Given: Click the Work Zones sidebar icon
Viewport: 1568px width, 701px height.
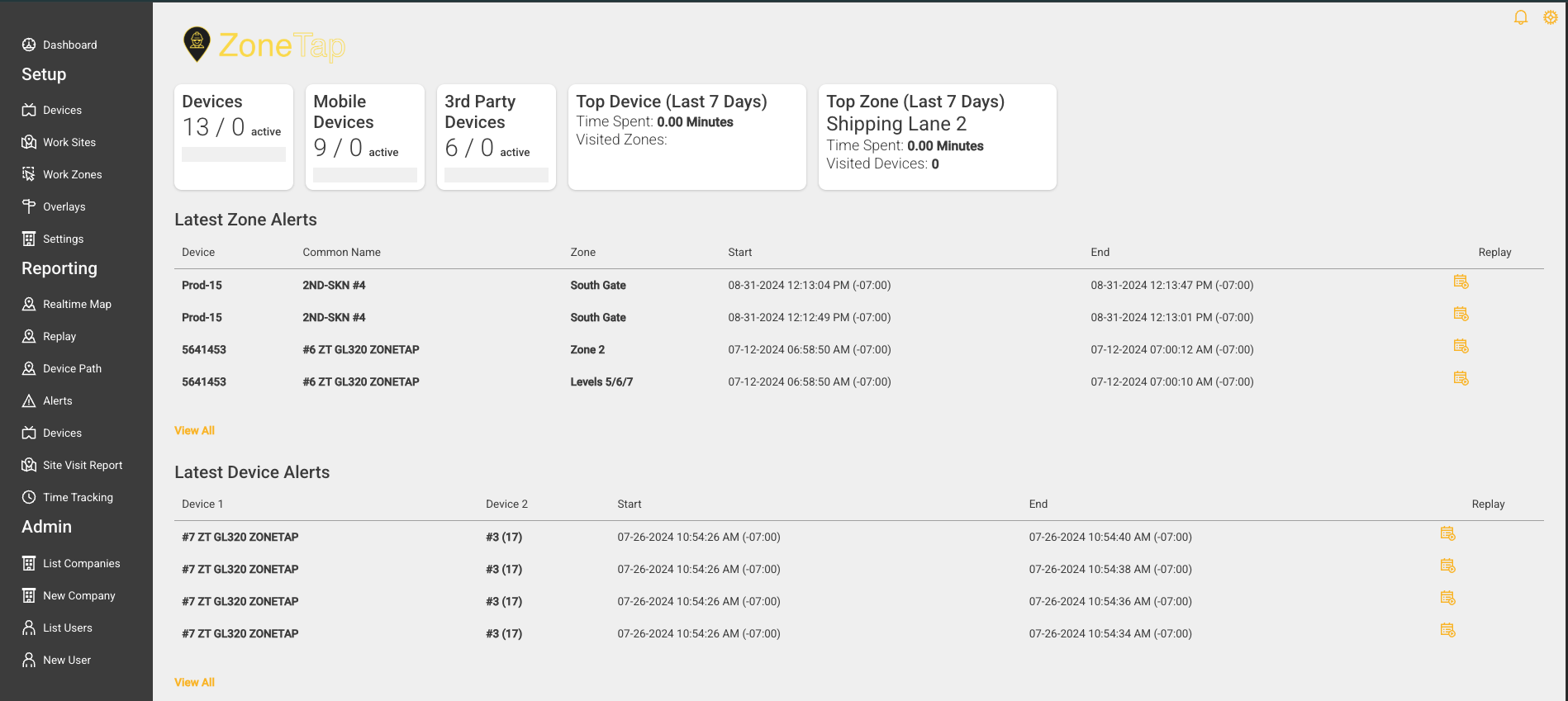Looking at the screenshot, I should pos(29,174).
